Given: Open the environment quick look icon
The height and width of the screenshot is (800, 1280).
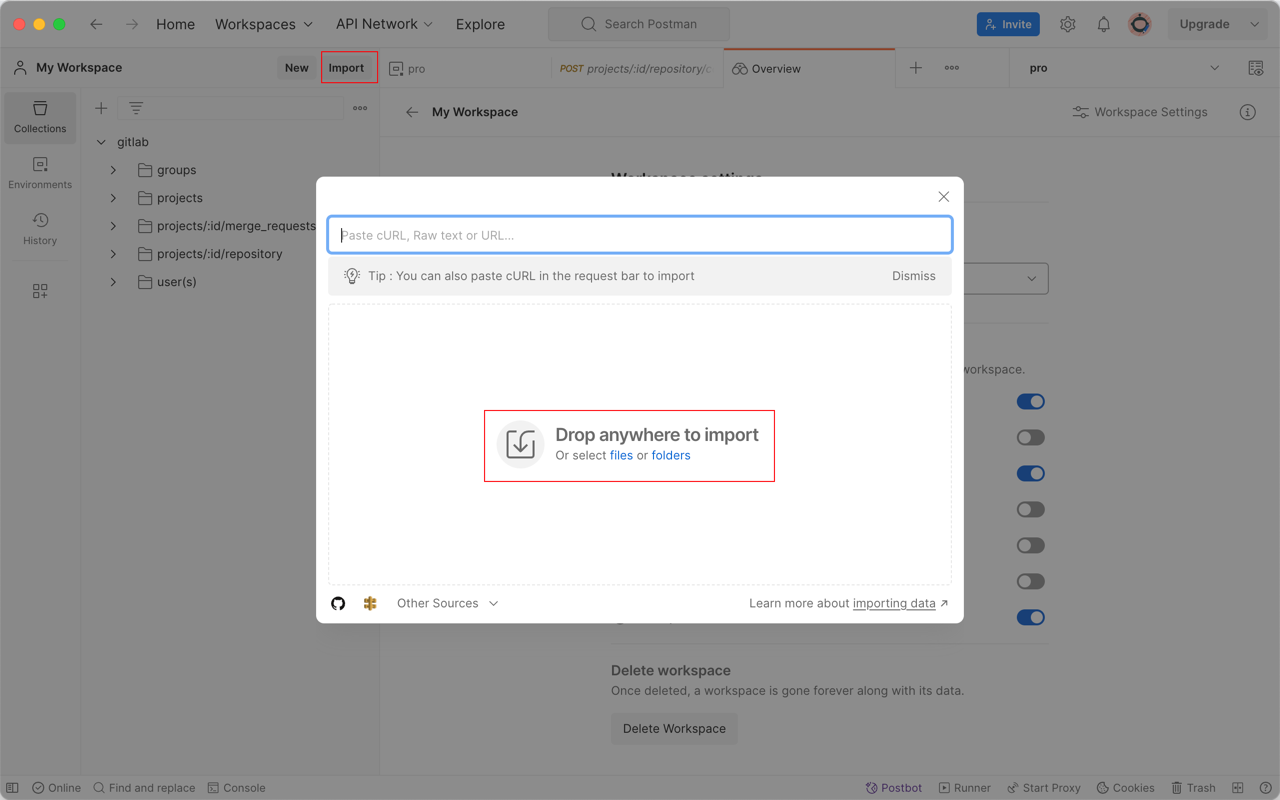Looking at the screenshot, I should [x=1256, y=68].
